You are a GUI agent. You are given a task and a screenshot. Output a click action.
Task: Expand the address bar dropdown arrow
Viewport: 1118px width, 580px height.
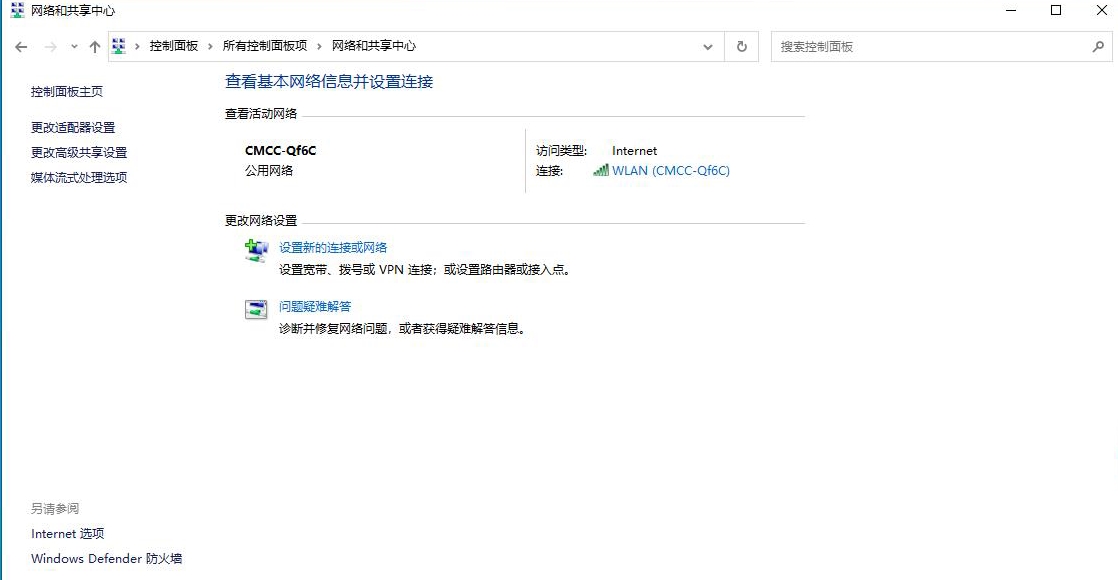pyautogui.click(x=708, y=46)
